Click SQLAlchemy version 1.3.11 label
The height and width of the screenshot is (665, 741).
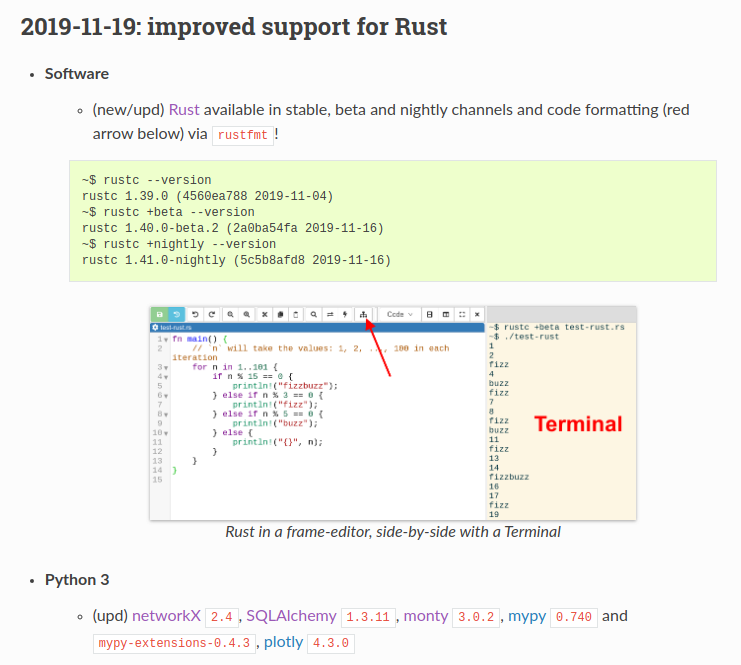point(368,617)
